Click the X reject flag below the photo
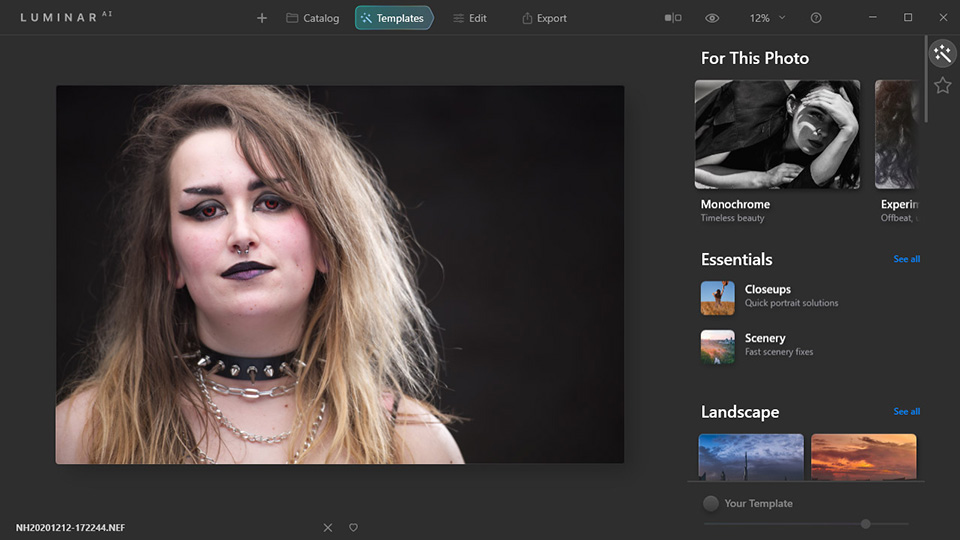Image resolution: width=960 pixels, height=540 pixels. (328, 527)
